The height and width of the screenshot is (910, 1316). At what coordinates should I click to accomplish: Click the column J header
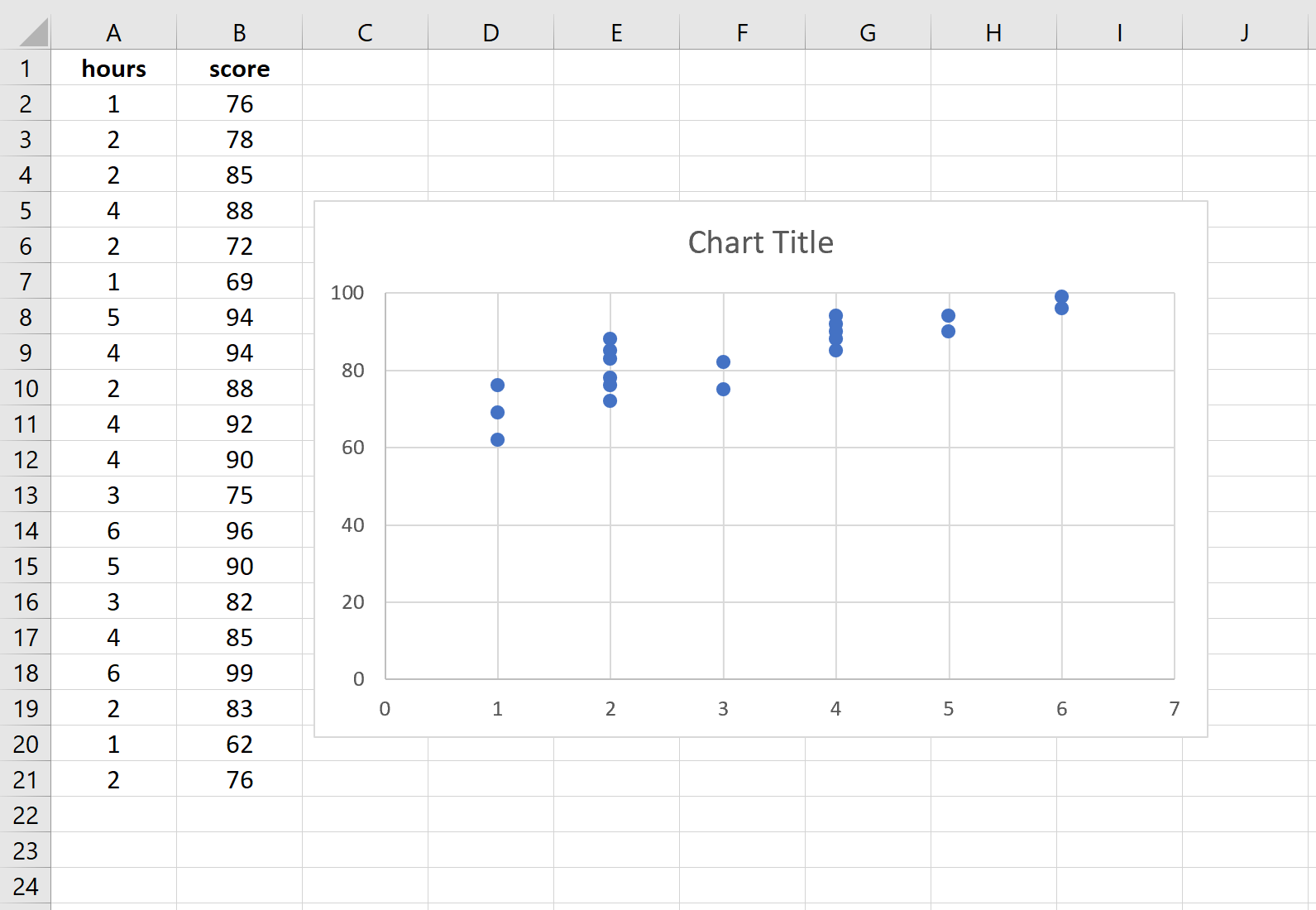[x=1244, y=33]
